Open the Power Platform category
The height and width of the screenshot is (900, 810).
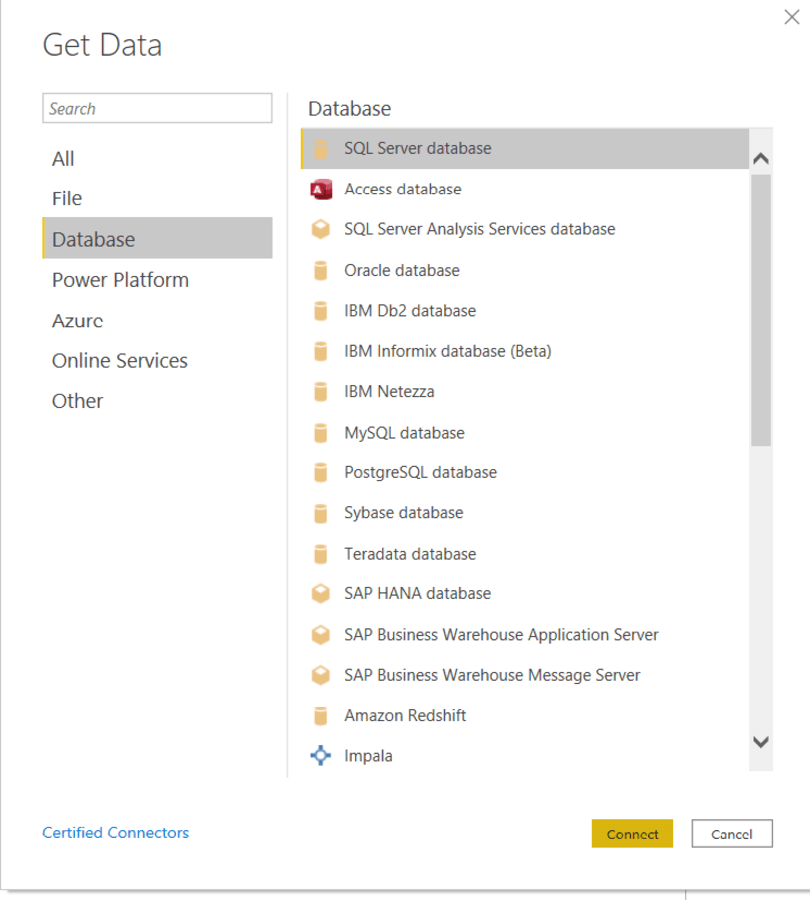pyautogui.click(x=157, y=280)
